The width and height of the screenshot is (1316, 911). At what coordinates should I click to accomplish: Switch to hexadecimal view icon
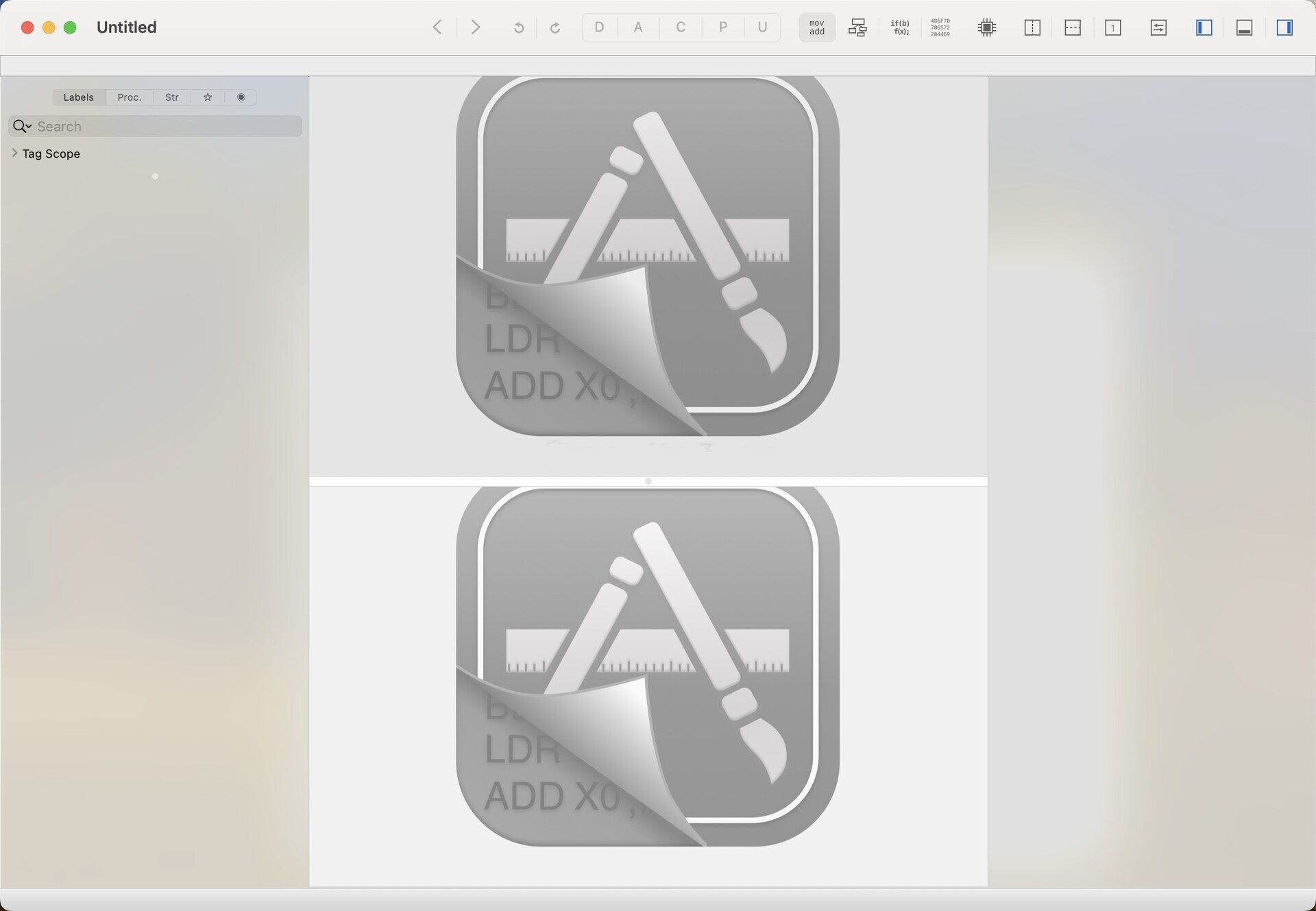pyautogui.click(x=940, y=27)
